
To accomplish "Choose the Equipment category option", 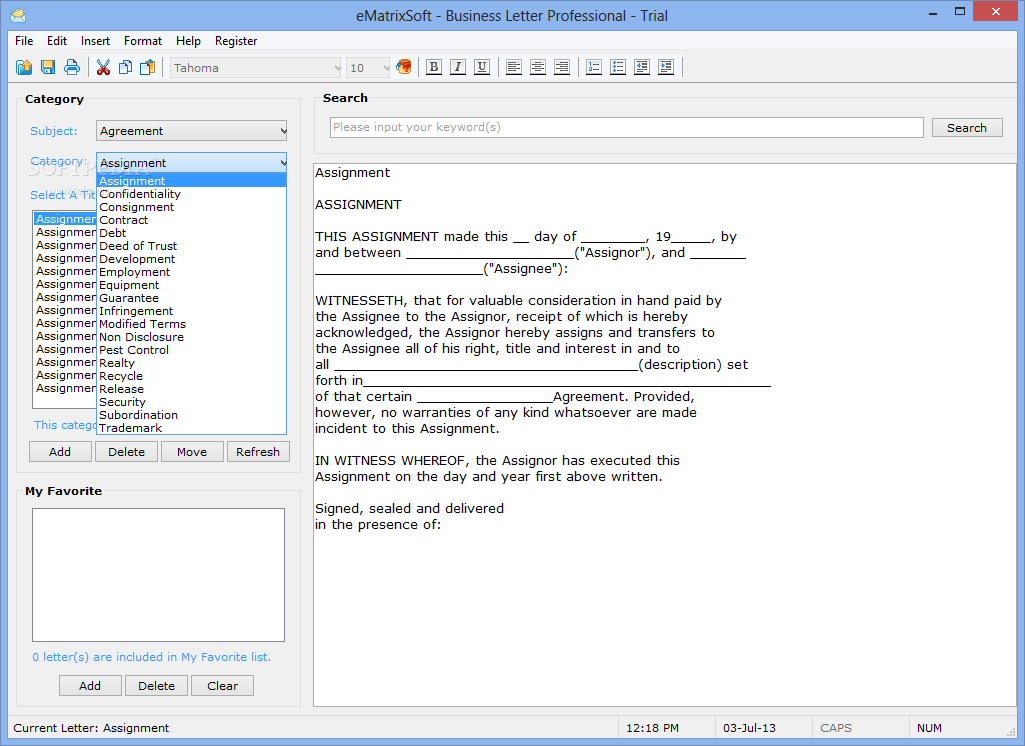I will click(192, 285).
